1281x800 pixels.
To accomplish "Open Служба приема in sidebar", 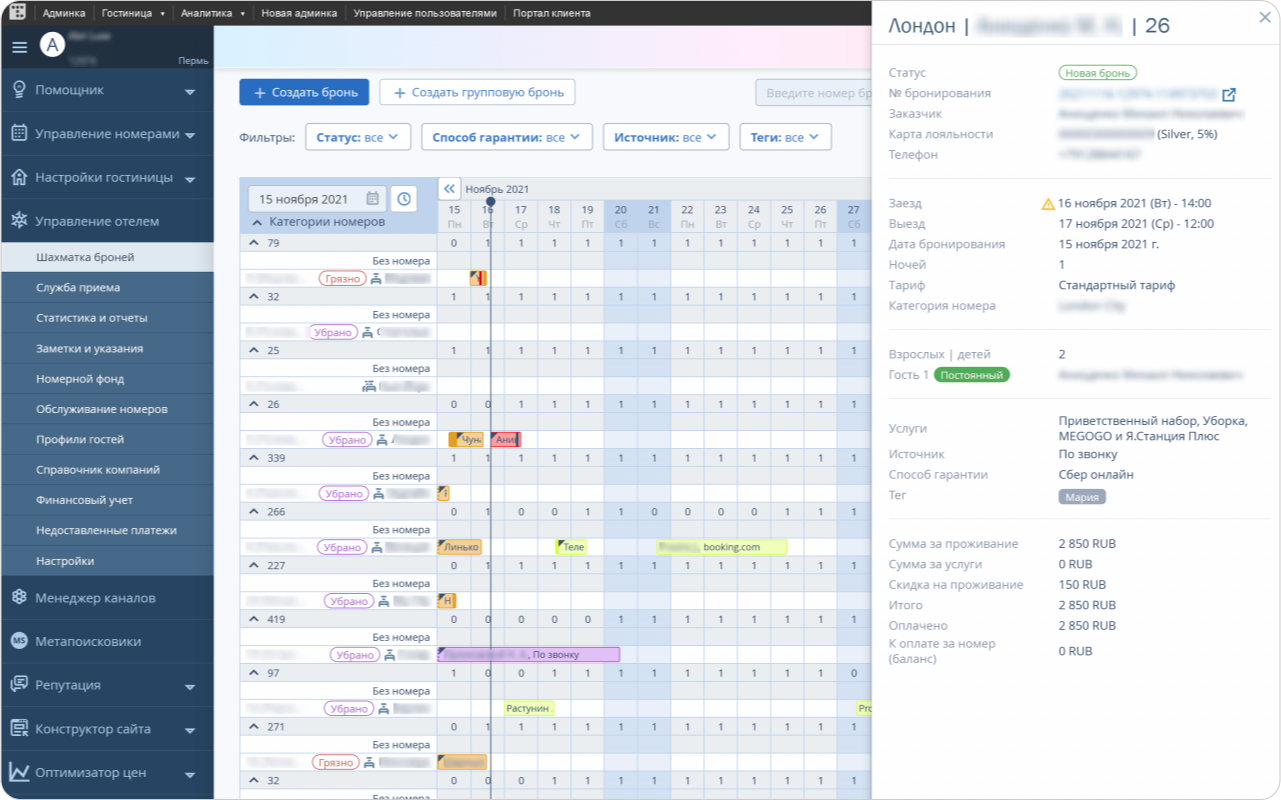I will (x=107, y=288).
